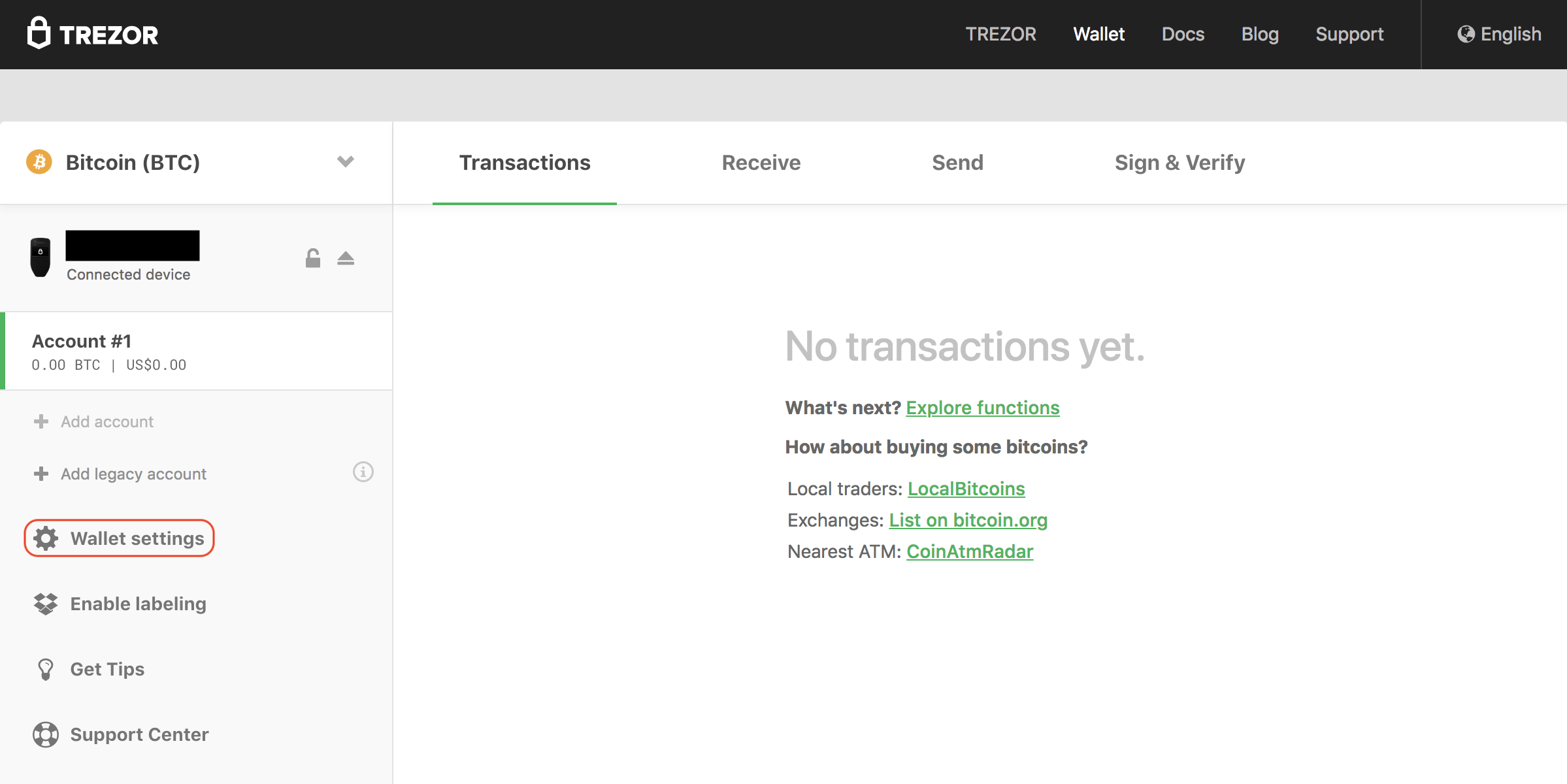Click the Bitcoin coin icon
This screenshot has height=784, width=1567.
tap(39, 161)
